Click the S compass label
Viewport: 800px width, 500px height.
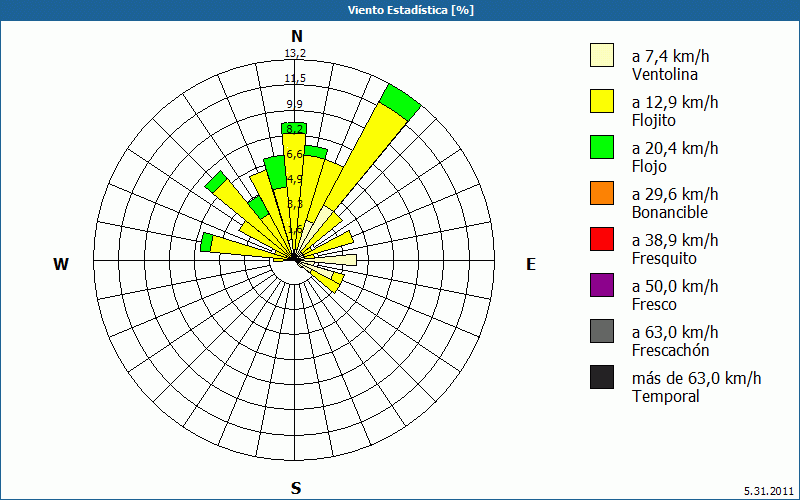(296, 488)
